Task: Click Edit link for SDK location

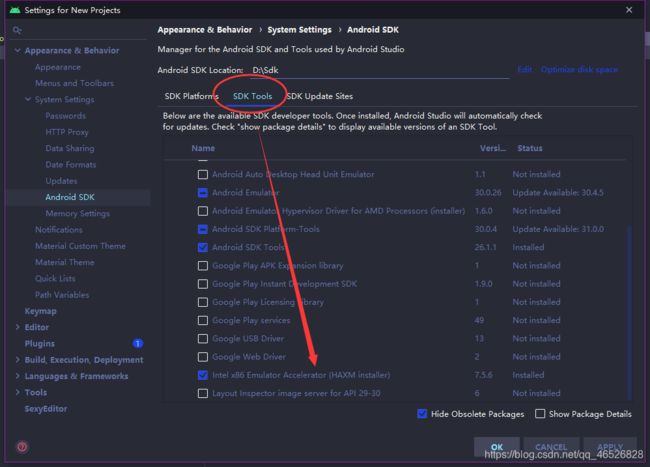Action: [525, 69]
